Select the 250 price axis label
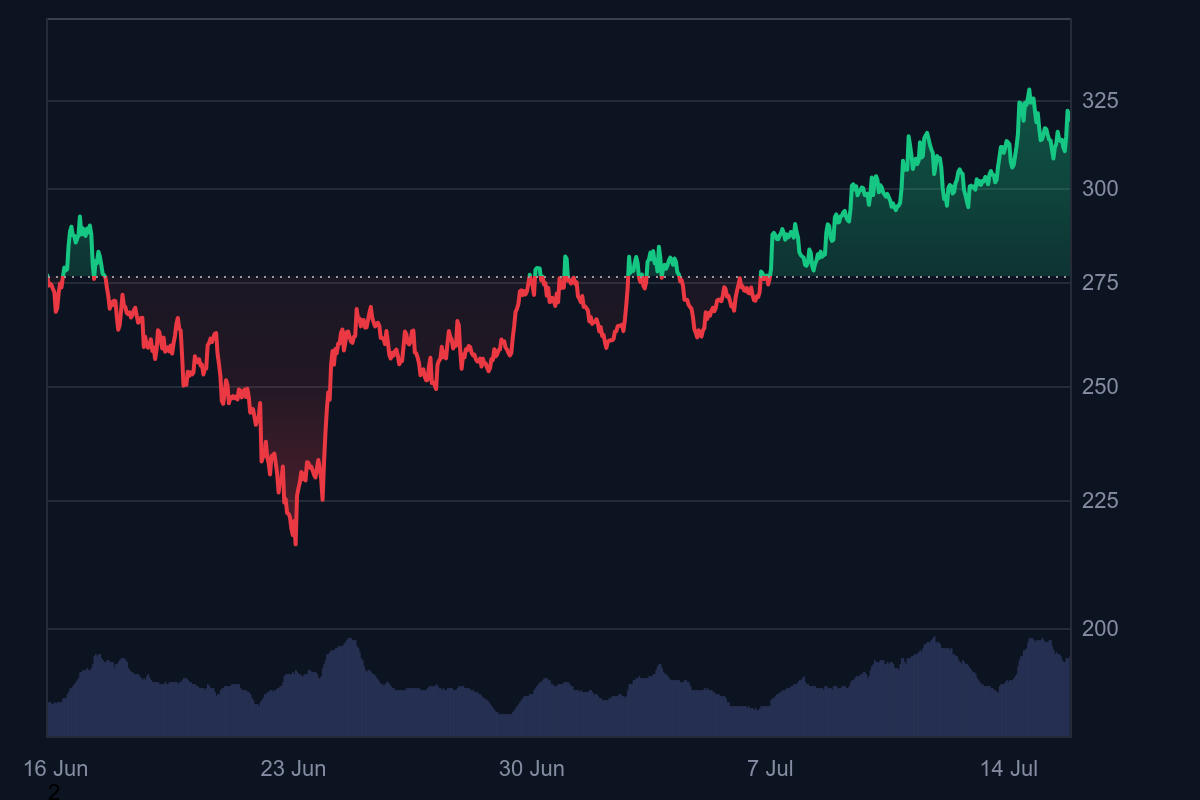The width and height of the screenshot is (1200, 800). point(1100,387)
